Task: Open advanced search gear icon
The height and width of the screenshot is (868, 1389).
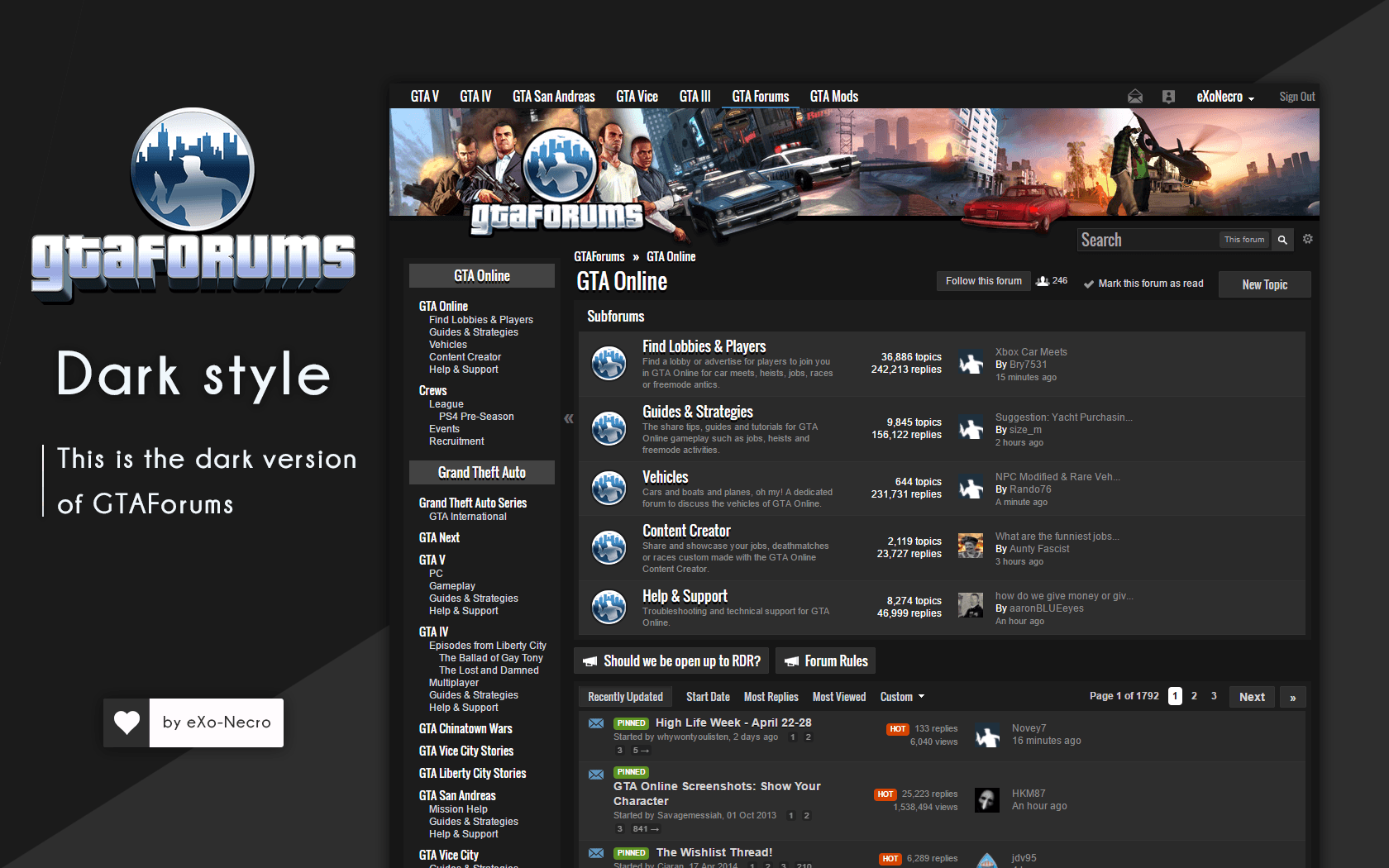Action: (1308, 239)
